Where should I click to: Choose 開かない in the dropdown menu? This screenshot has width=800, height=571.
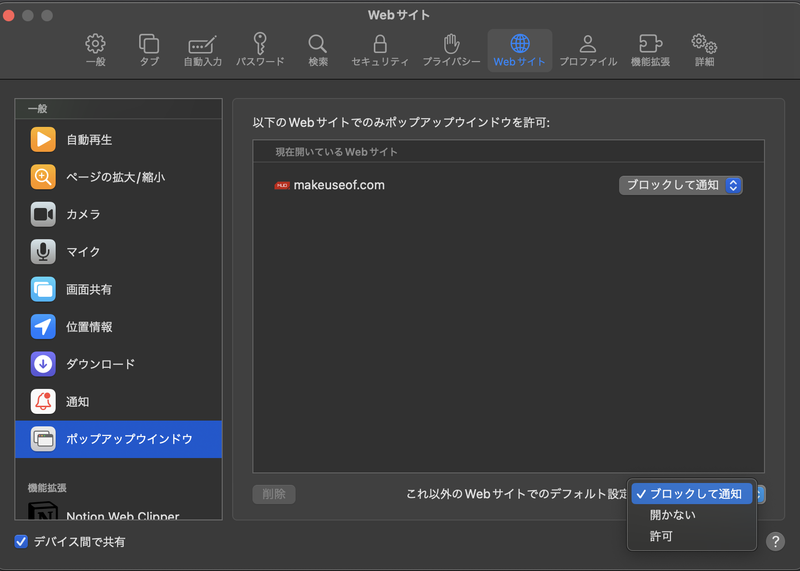pyautogui.click(x=672, y=515)
